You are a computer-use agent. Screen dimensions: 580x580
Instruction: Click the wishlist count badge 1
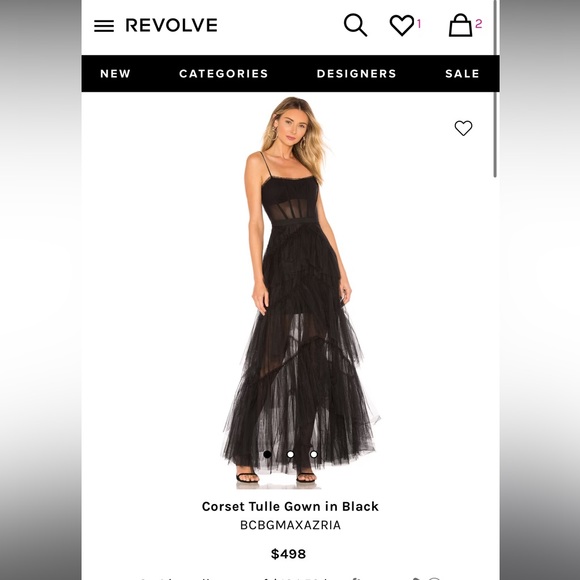(x=419, y=24)
